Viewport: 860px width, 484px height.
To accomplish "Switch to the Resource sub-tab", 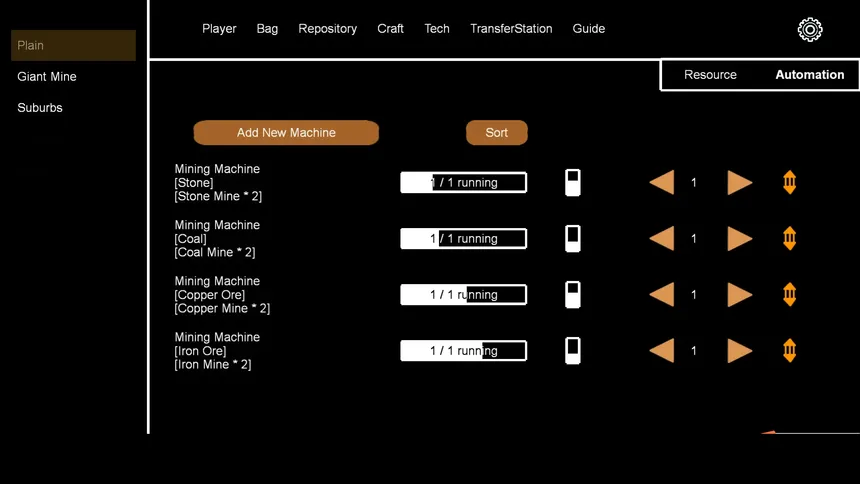I will [710, 75].
